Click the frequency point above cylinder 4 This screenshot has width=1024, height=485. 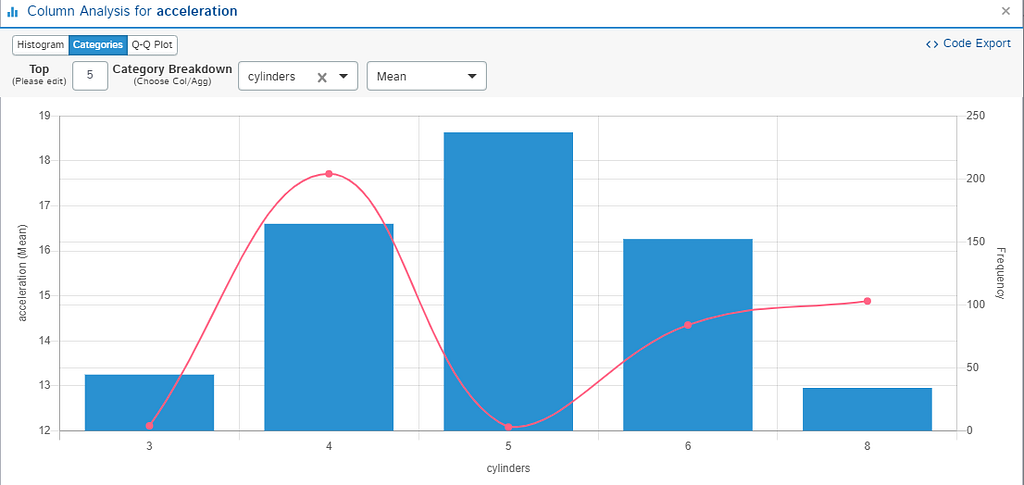click(328, 174)
